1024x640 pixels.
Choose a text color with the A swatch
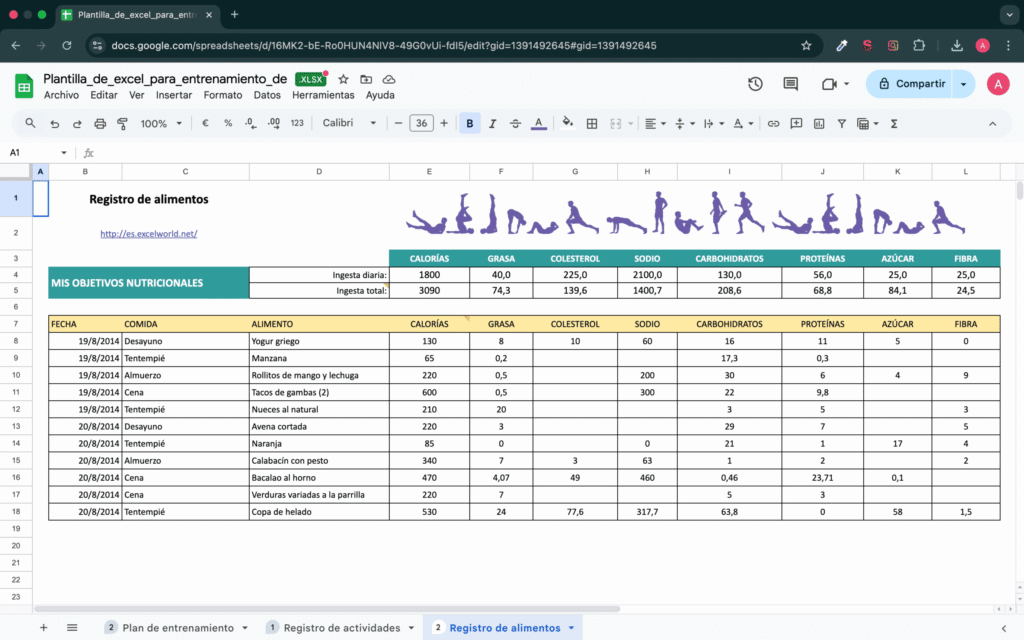(538, 123)
